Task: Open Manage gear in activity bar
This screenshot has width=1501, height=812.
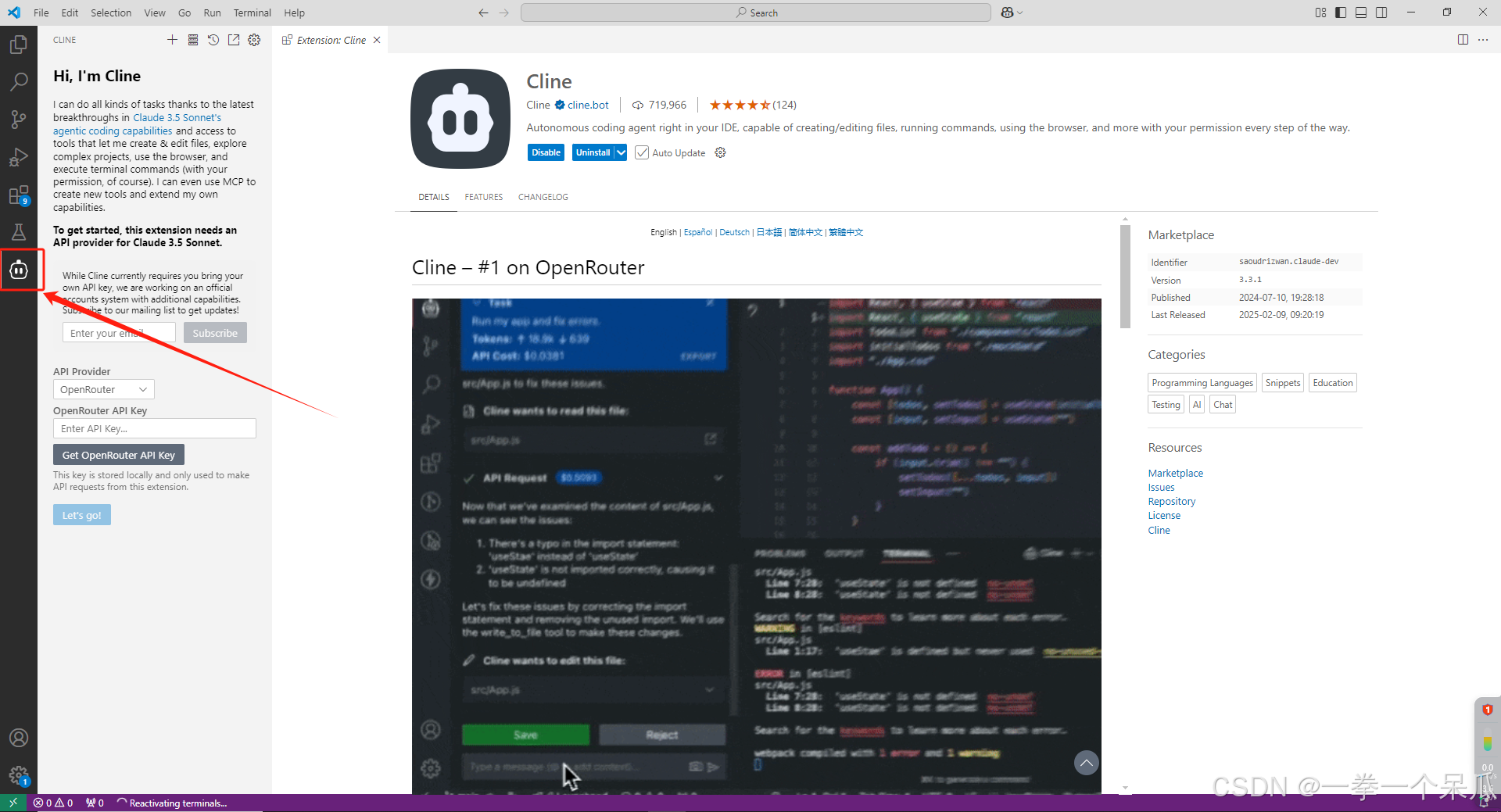Action: [x=19, y=775]
